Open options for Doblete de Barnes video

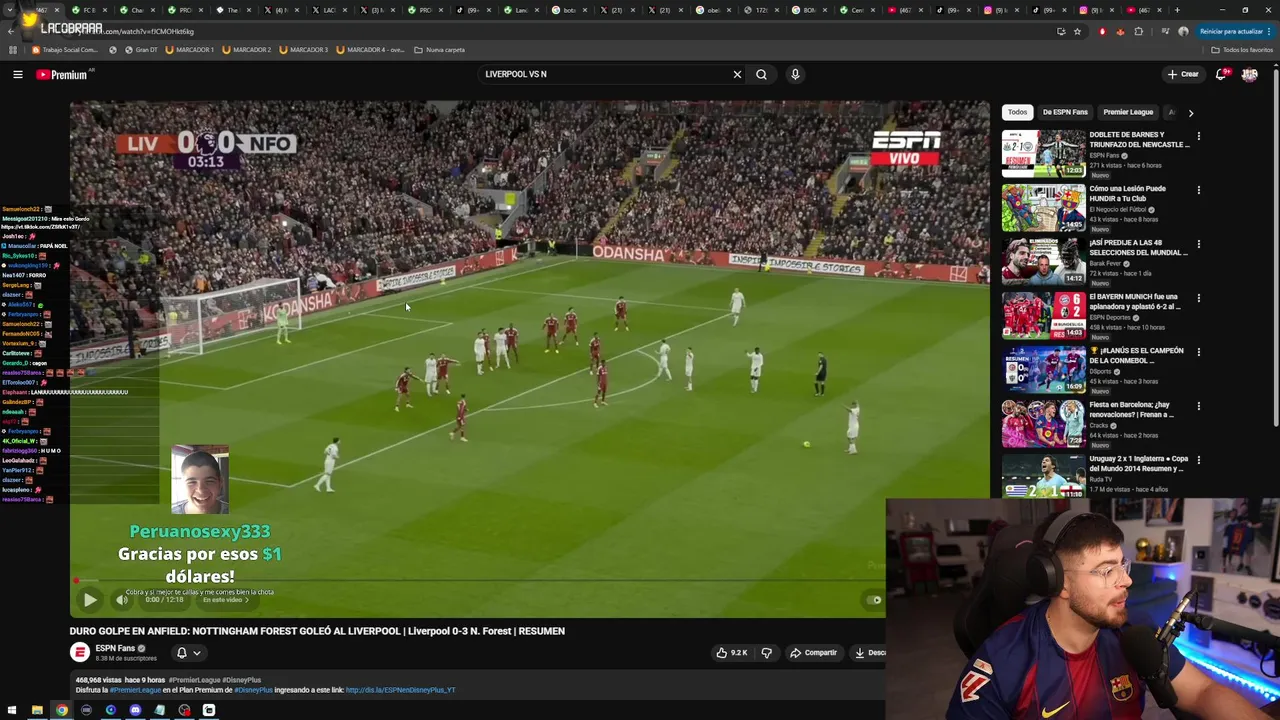click(x=1198, y=136)
